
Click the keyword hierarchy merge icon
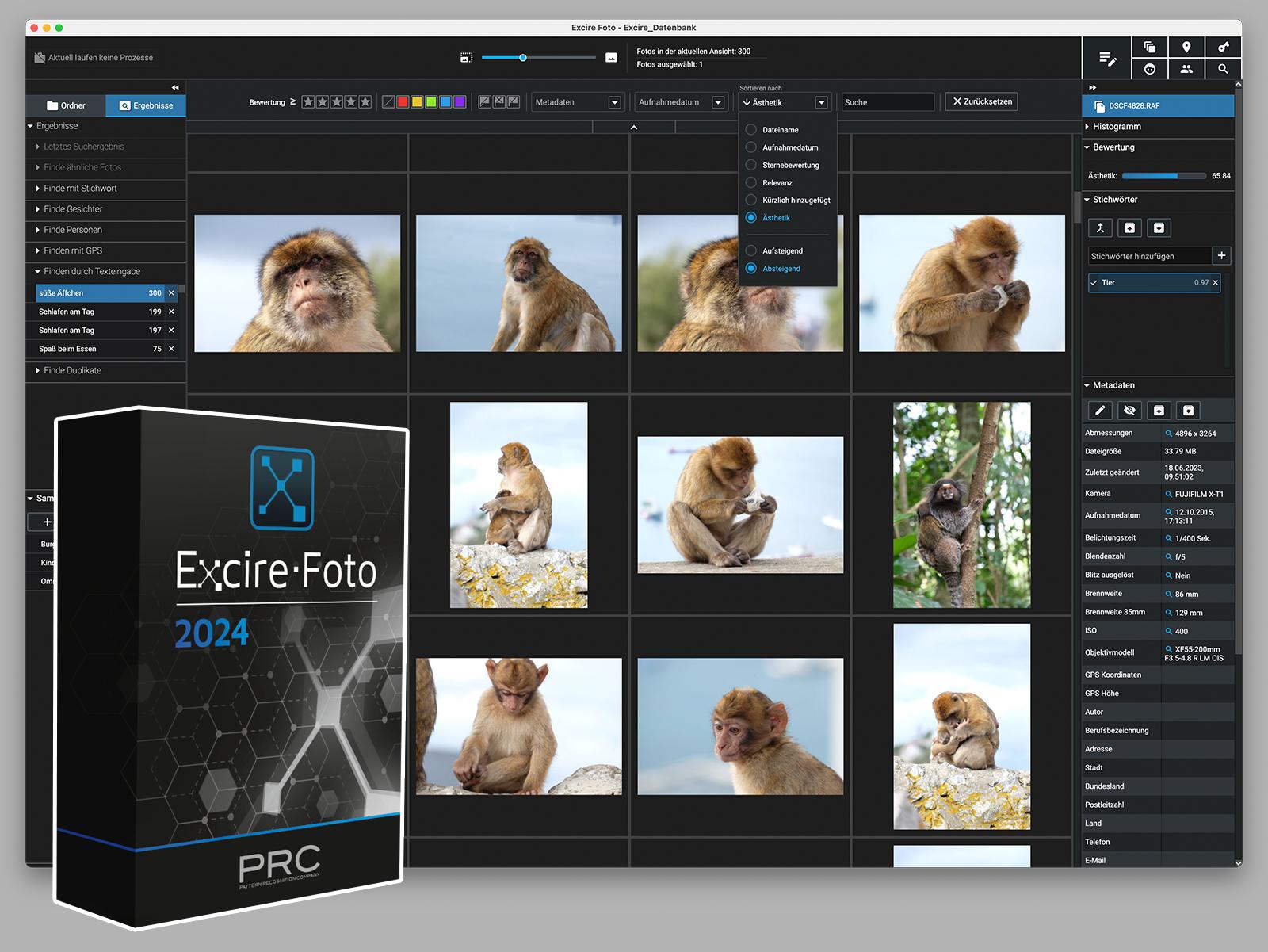pyautogui.click(x=1100, y=228)
